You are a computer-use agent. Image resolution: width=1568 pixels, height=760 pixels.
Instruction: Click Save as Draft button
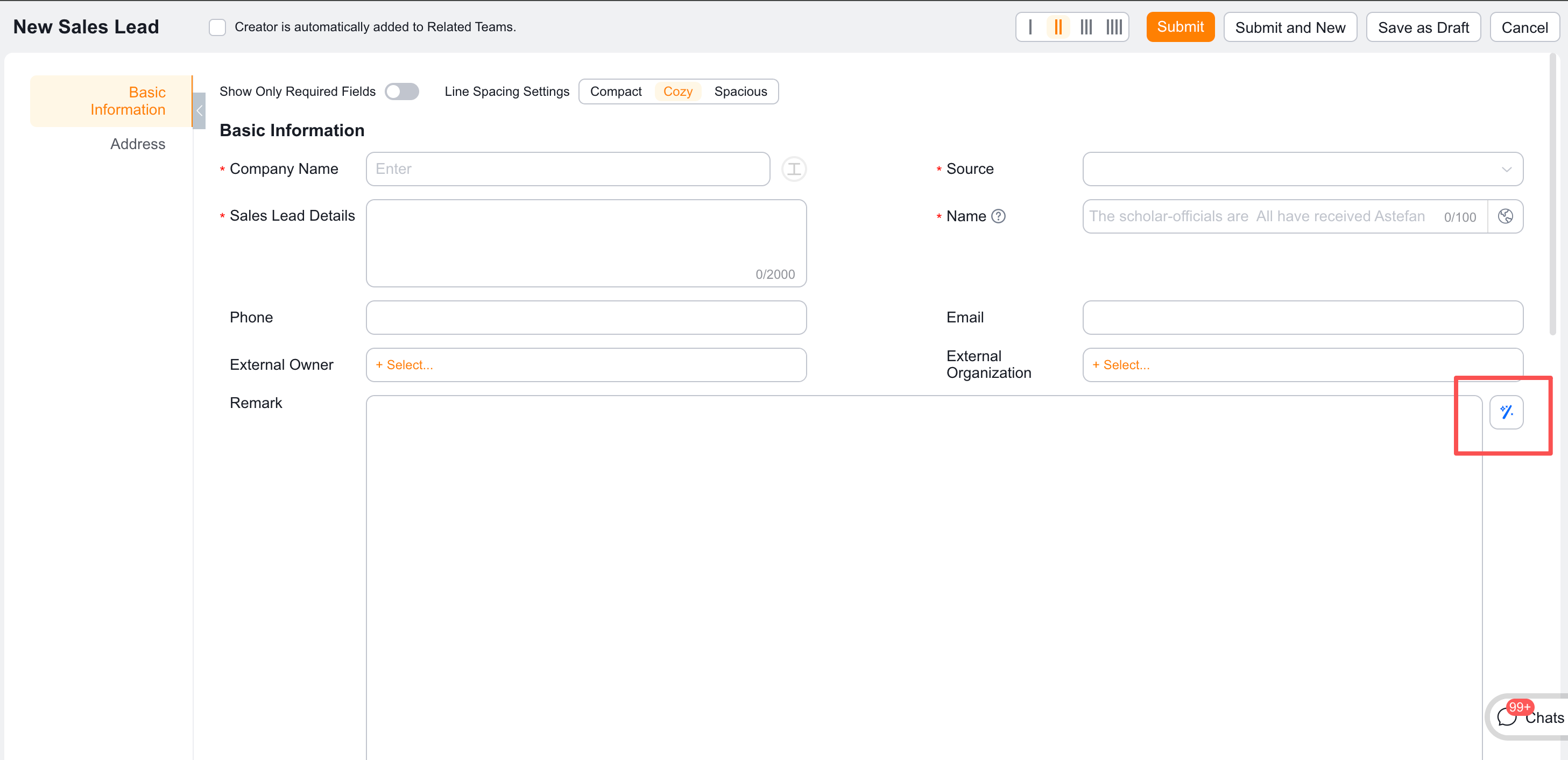click(1423, 27)
